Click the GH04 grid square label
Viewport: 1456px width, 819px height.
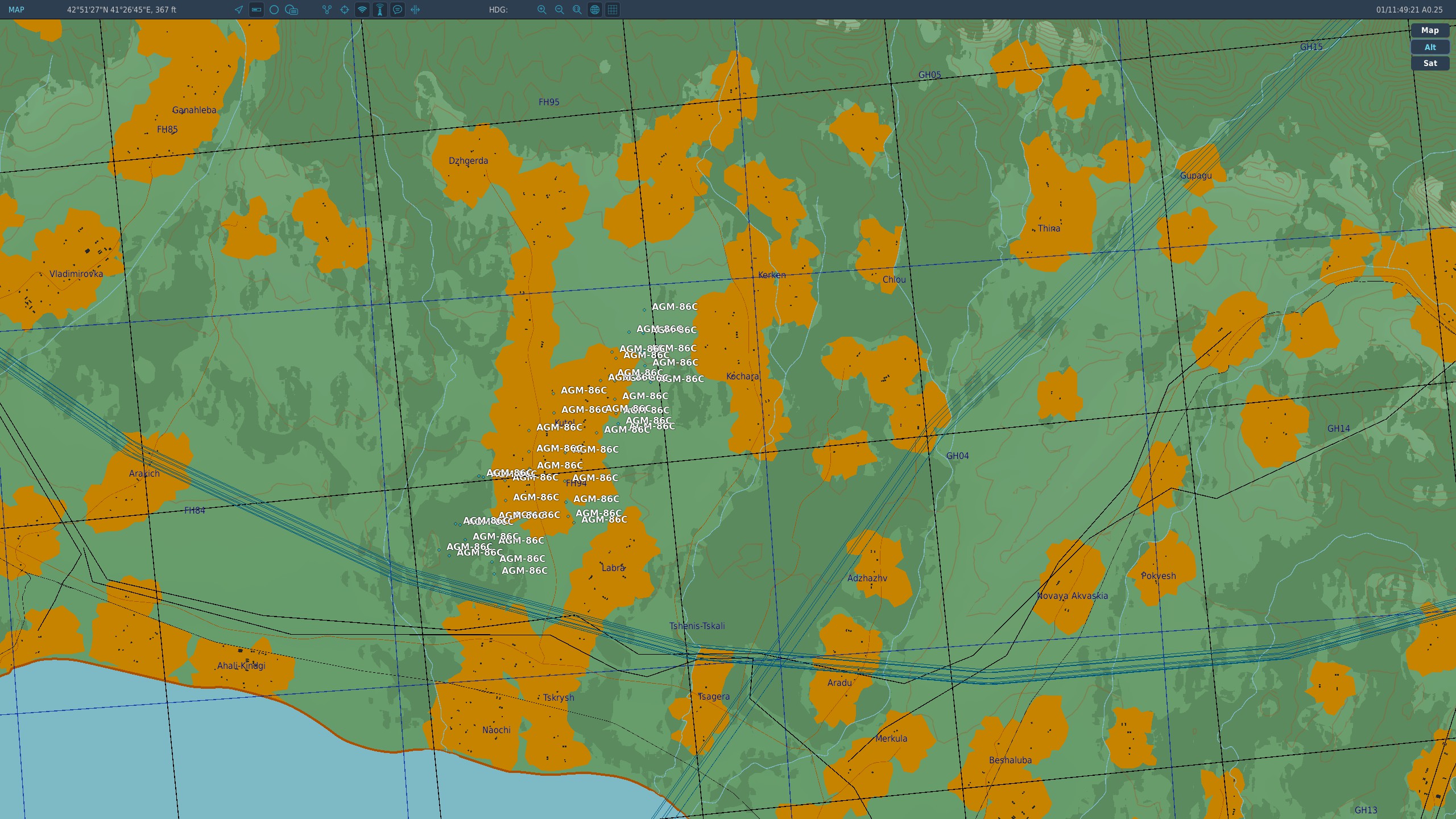pyautogui.click(x=957, y=456)
